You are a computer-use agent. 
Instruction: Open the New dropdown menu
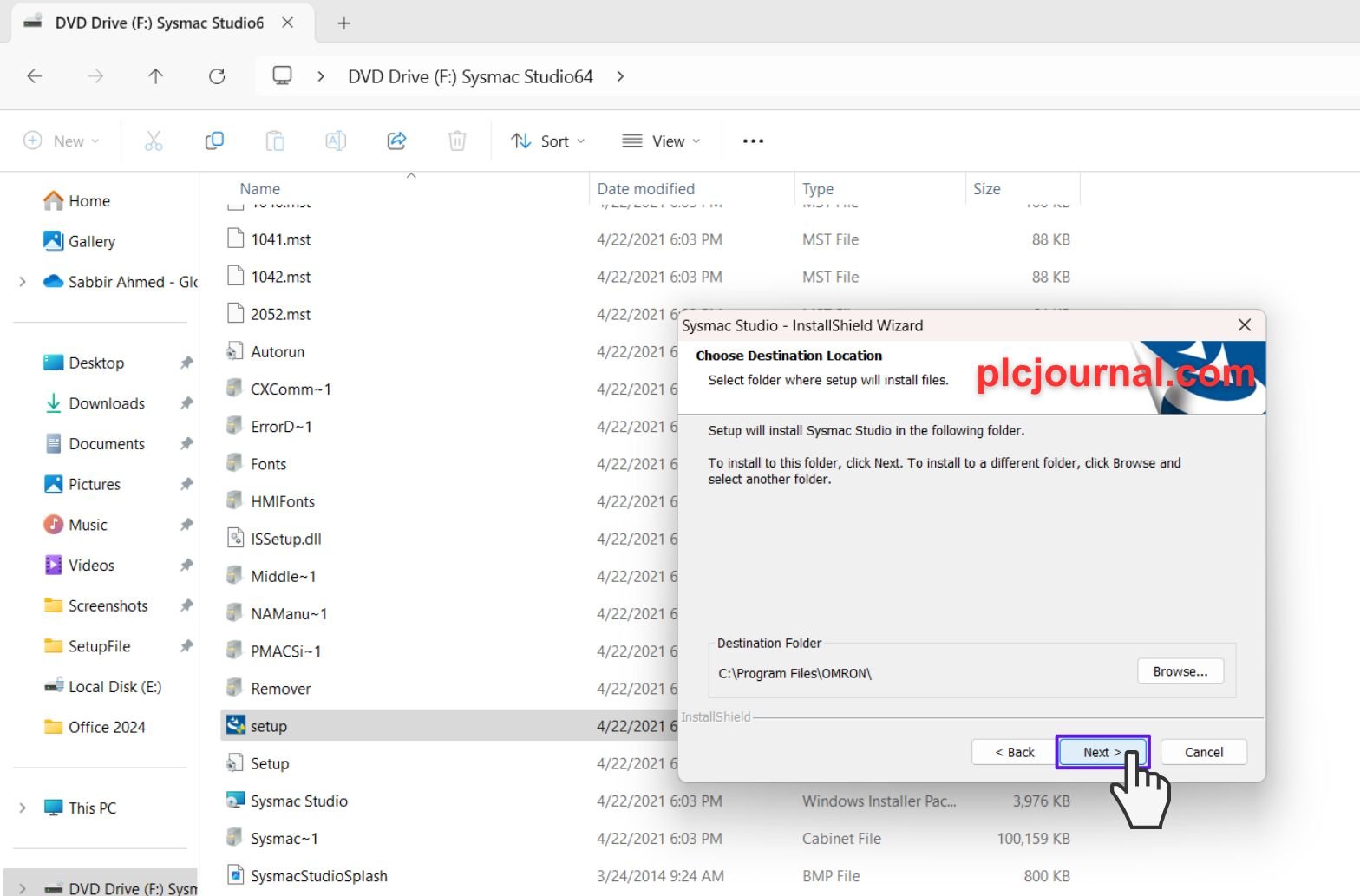[61, 141]
